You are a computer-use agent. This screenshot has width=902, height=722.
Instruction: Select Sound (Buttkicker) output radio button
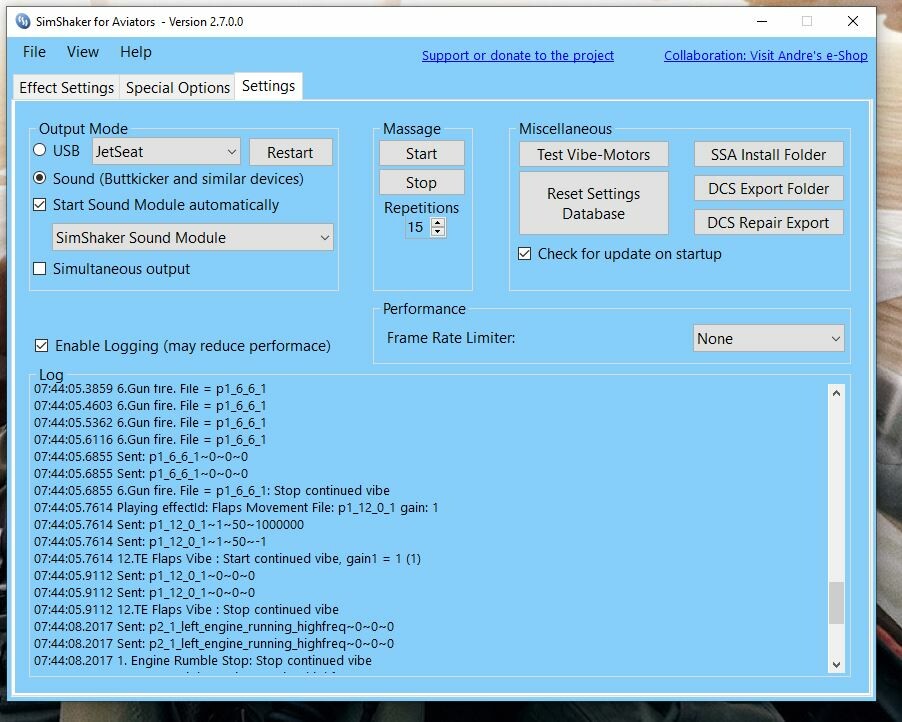[40, 178]
